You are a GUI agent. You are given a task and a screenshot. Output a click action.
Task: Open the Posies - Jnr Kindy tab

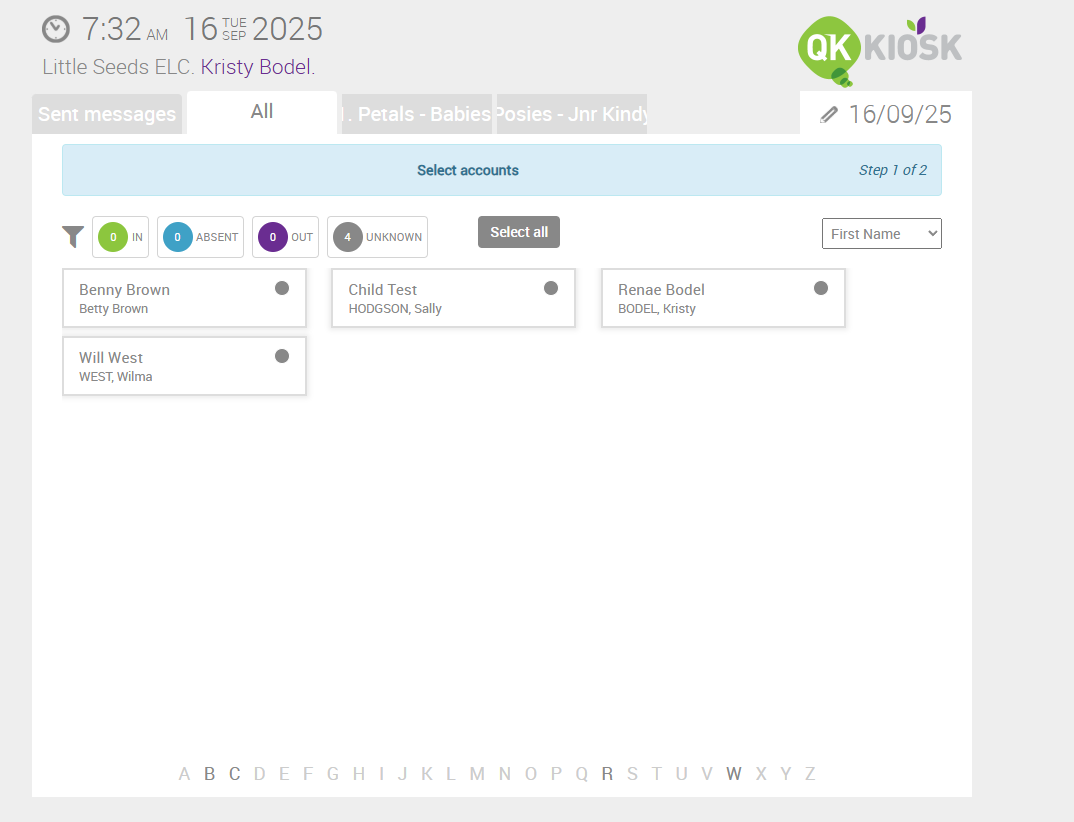click(572, 114)
